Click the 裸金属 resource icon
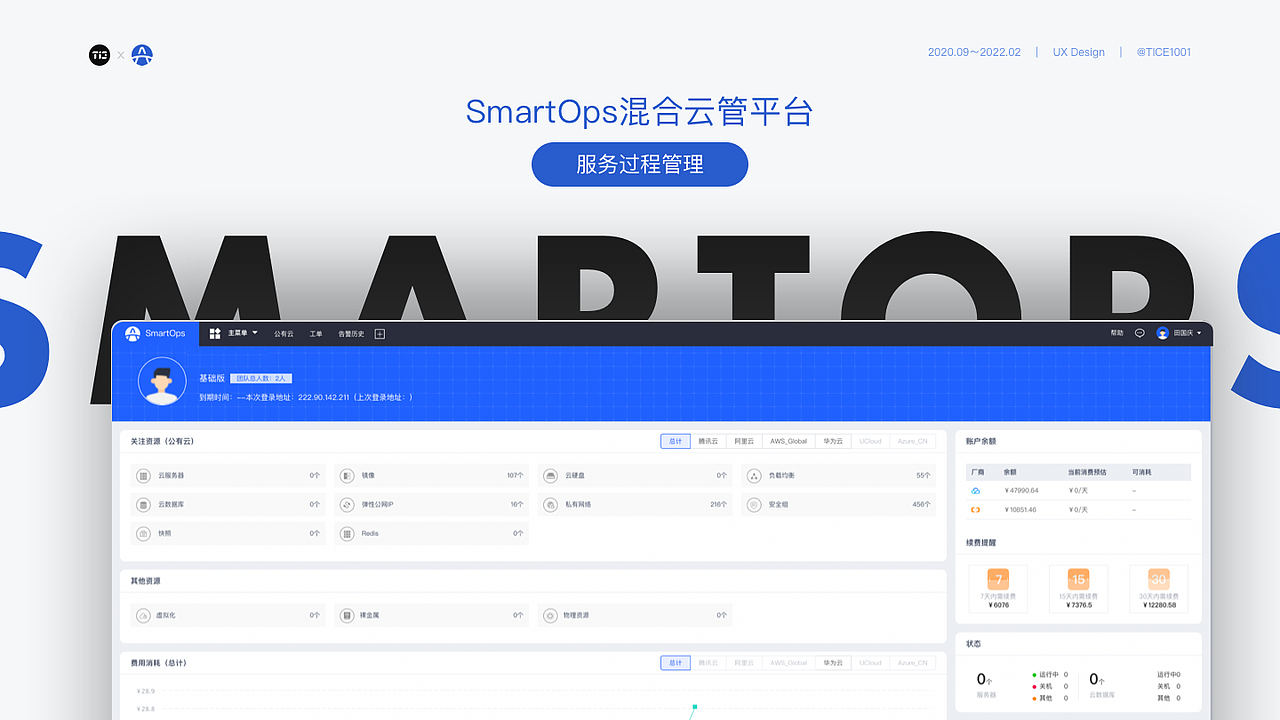This screenshot has height=720, width=1280. (348, 616)
